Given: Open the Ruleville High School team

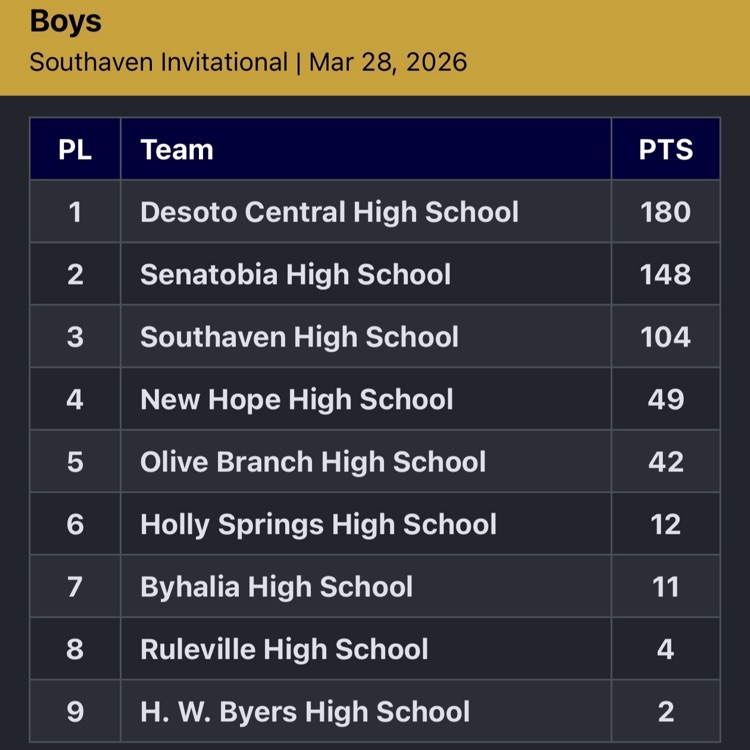Looking at the screenshot, I should click(x=284, y=649).
